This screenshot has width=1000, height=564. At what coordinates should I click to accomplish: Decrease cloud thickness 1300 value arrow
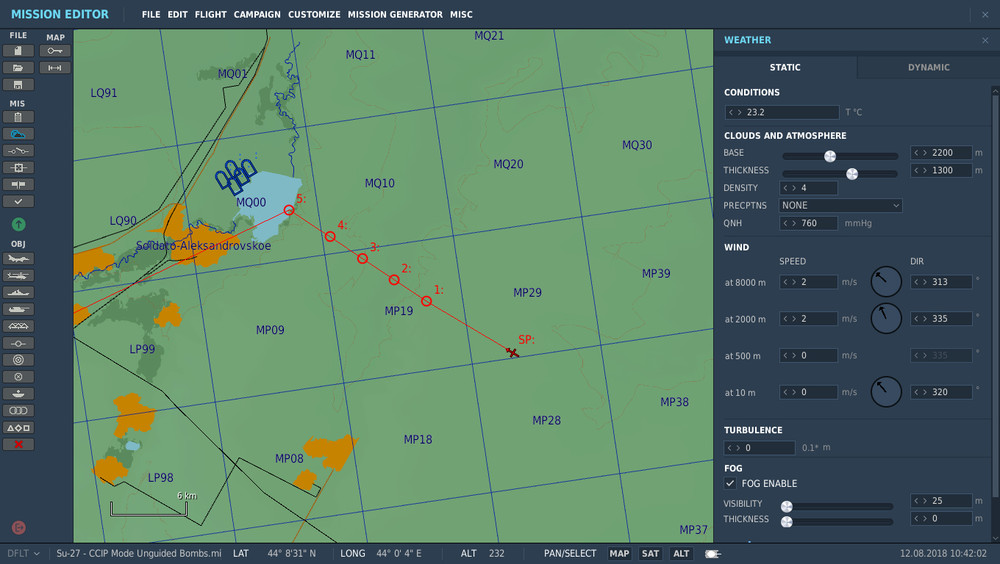[x=916, y=170]
